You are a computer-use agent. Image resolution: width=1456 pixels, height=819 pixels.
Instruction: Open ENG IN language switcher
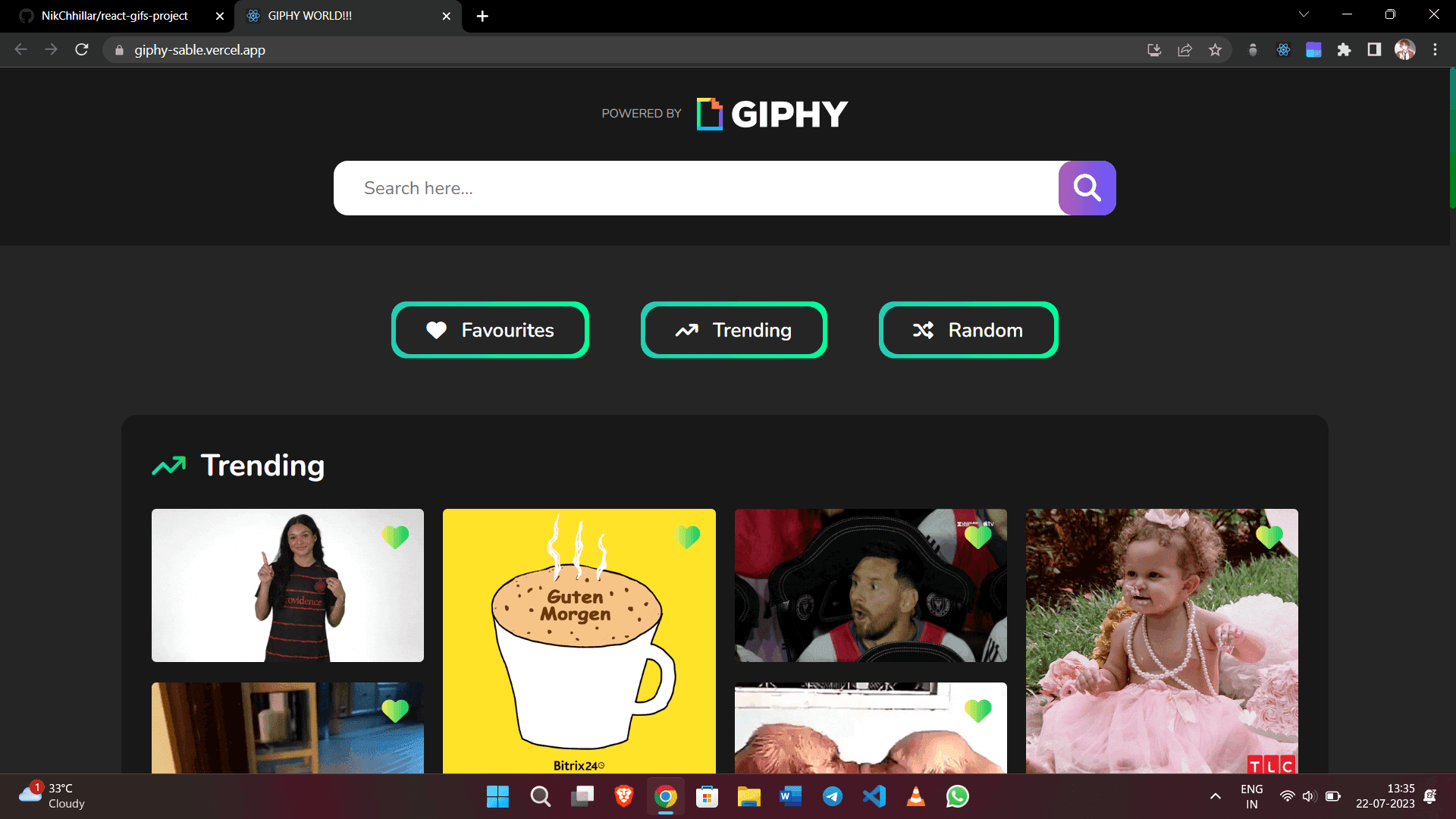pyautogui.click(x=1251, y=796)
